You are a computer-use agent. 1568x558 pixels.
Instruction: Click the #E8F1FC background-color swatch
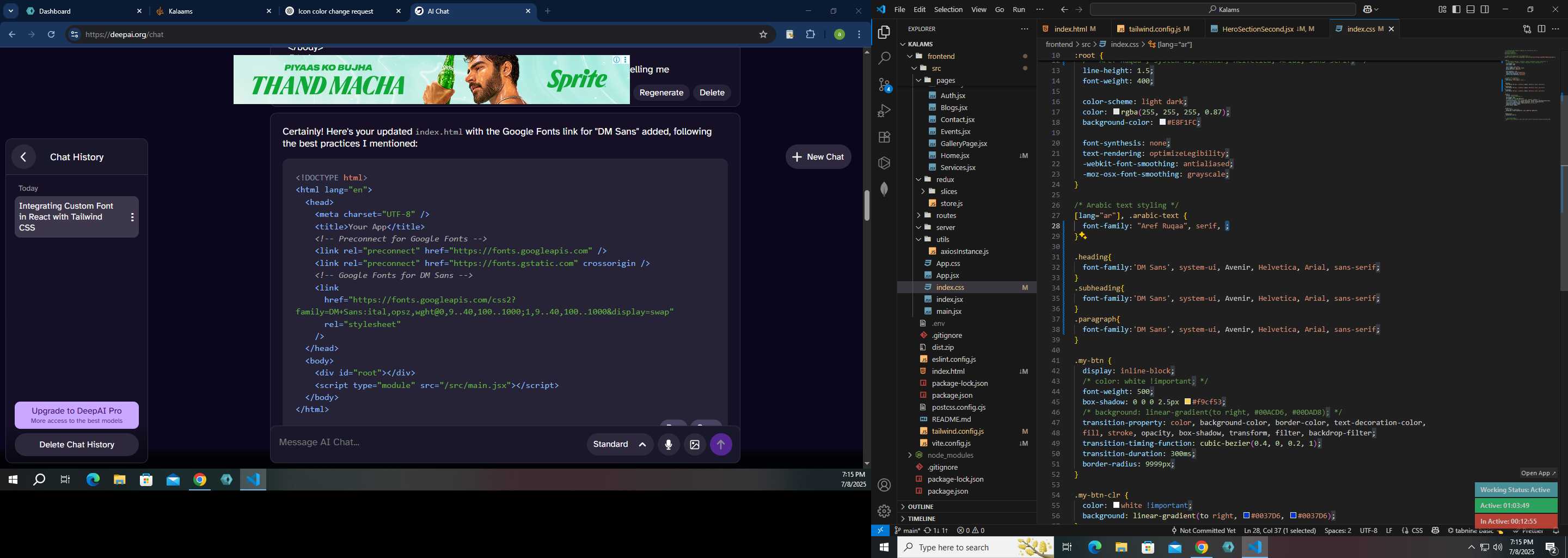point(1162,123)
